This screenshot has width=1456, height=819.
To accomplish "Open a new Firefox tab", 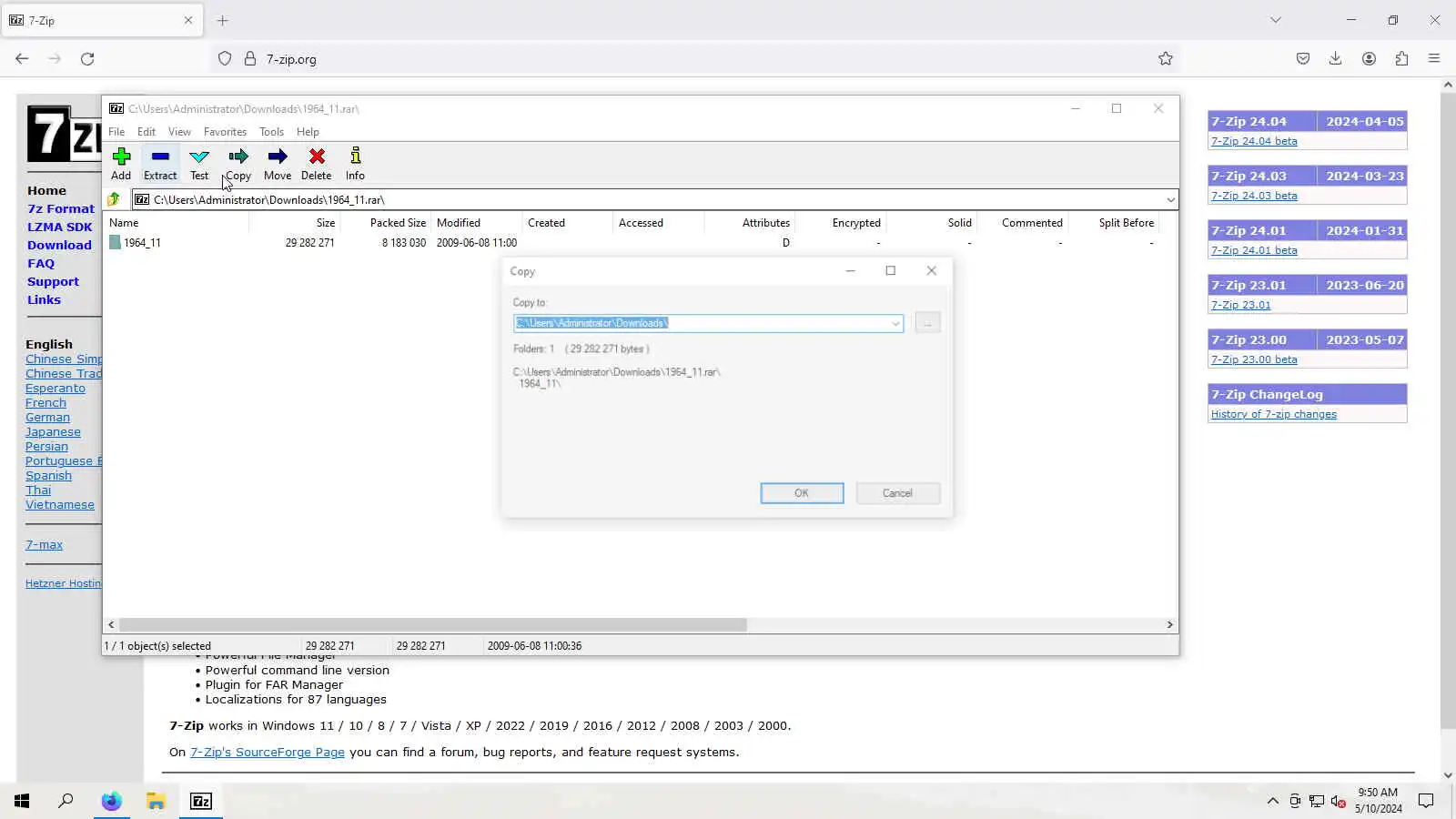I will pos(223,20).
